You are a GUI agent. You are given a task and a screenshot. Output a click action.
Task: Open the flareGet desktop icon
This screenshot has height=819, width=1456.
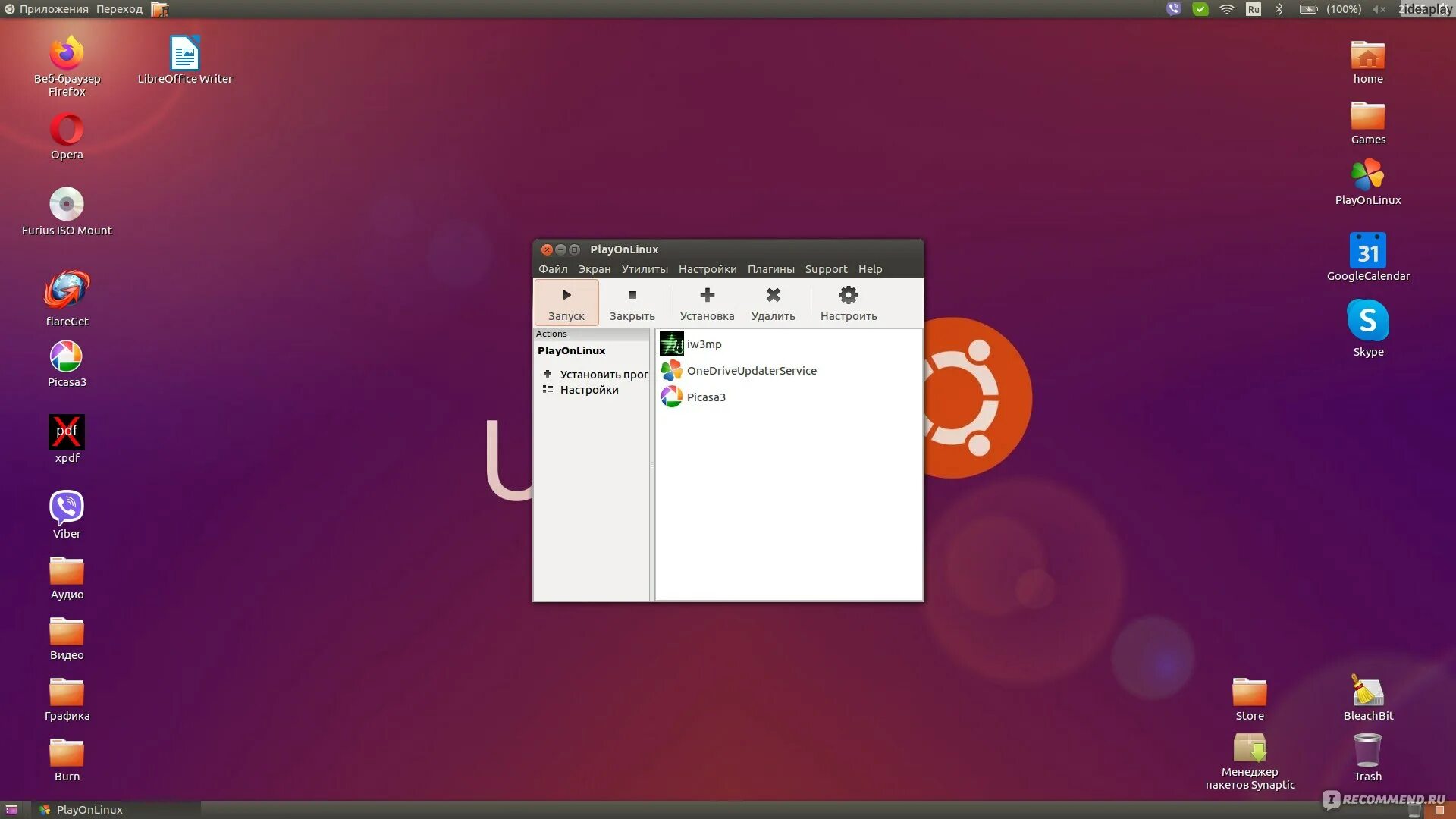67,299
